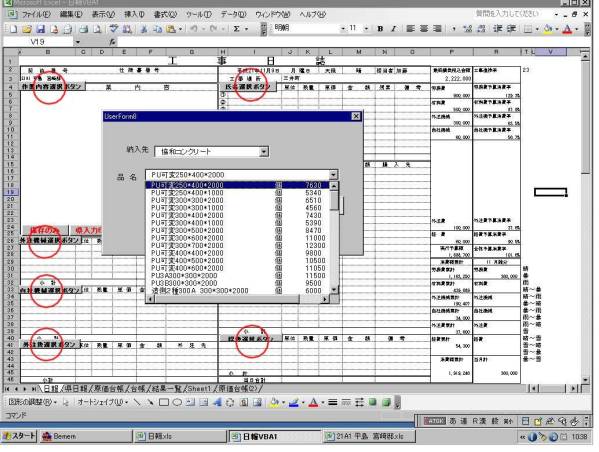Click the Save icon in the toolbar
This screenshot has width=599, height=452.
[40, 29]
